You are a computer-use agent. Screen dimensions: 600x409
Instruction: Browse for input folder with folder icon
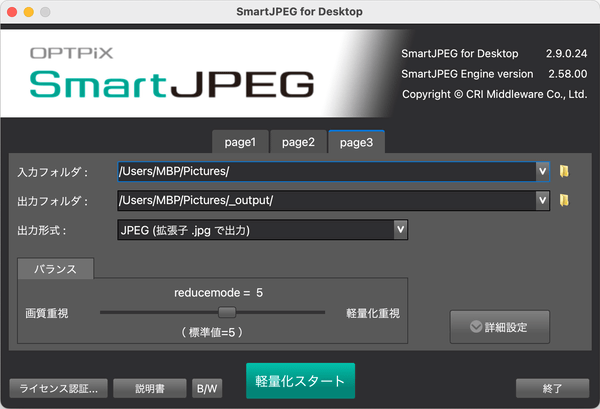click(x=564, y=171)
